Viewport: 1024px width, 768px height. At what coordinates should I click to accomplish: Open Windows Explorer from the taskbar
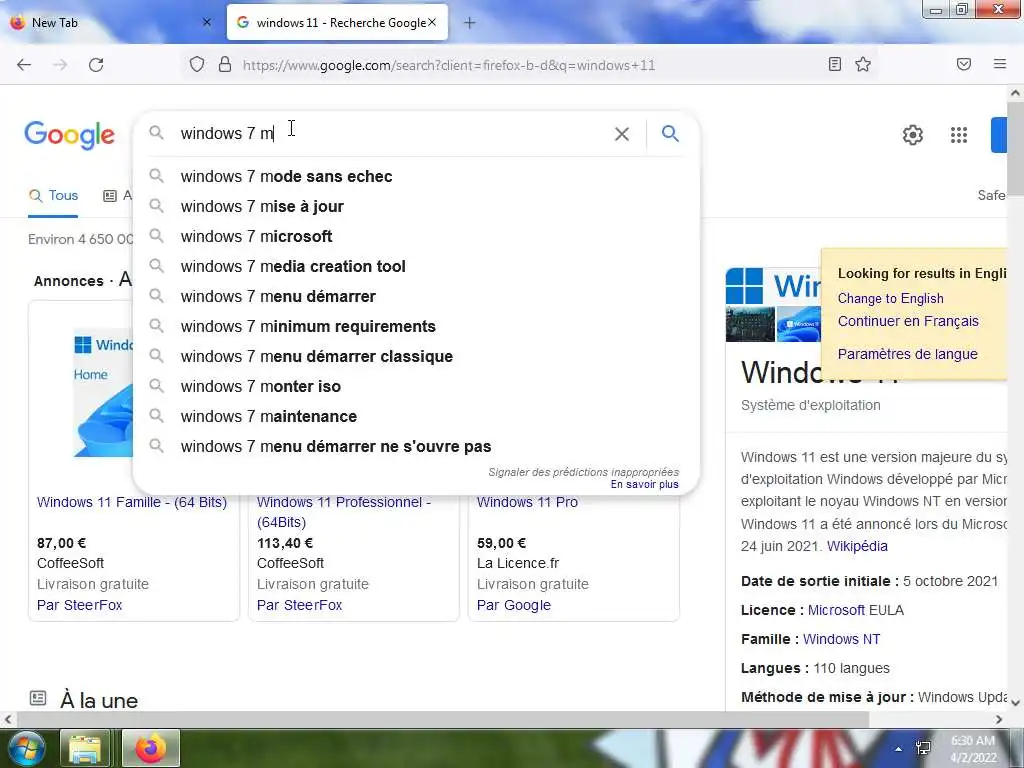85,748
